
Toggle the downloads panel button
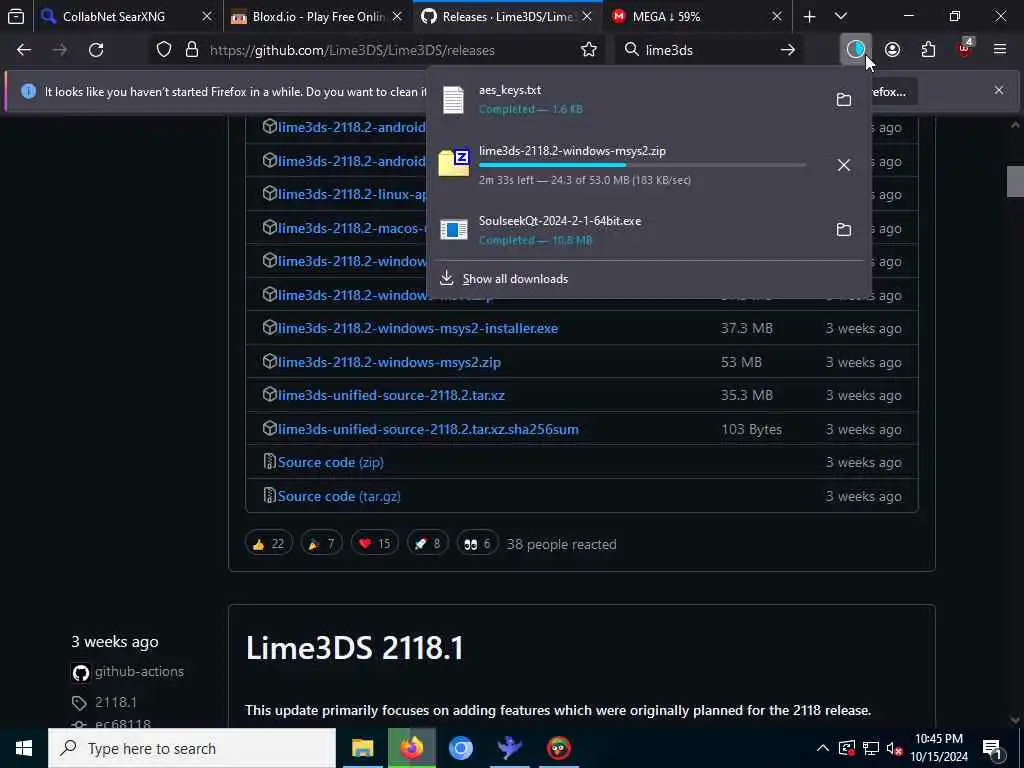(856, 50)
